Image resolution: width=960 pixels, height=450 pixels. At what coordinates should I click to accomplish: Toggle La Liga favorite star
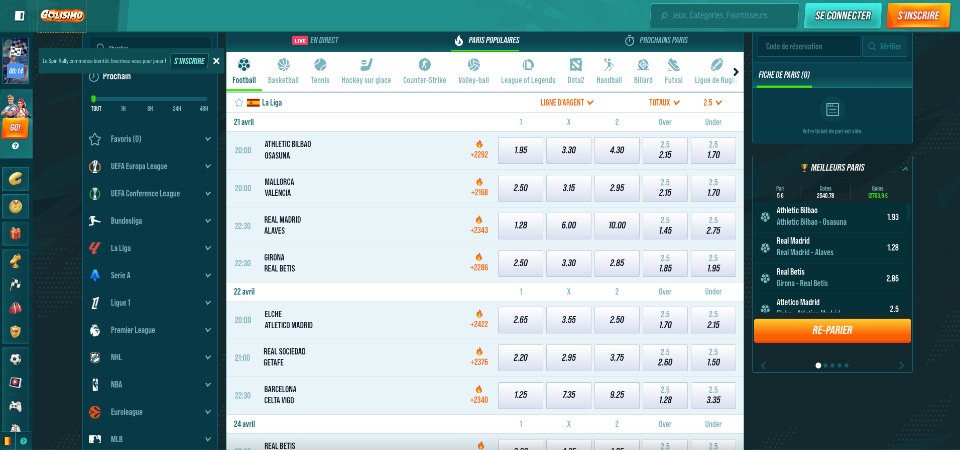tap(239, 103)
